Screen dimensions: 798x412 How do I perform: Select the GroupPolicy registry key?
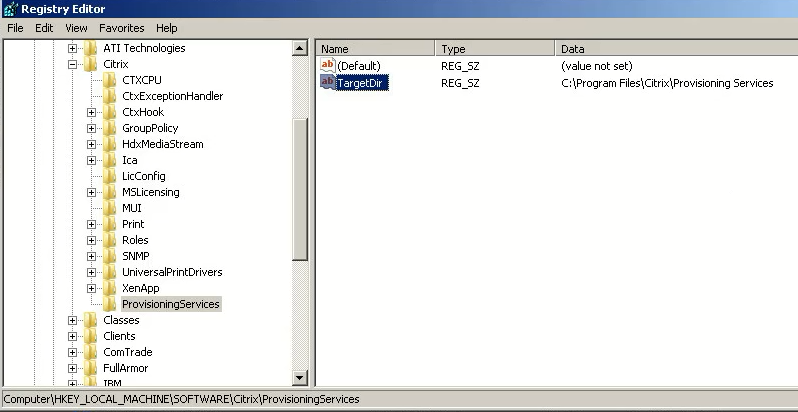148,128
